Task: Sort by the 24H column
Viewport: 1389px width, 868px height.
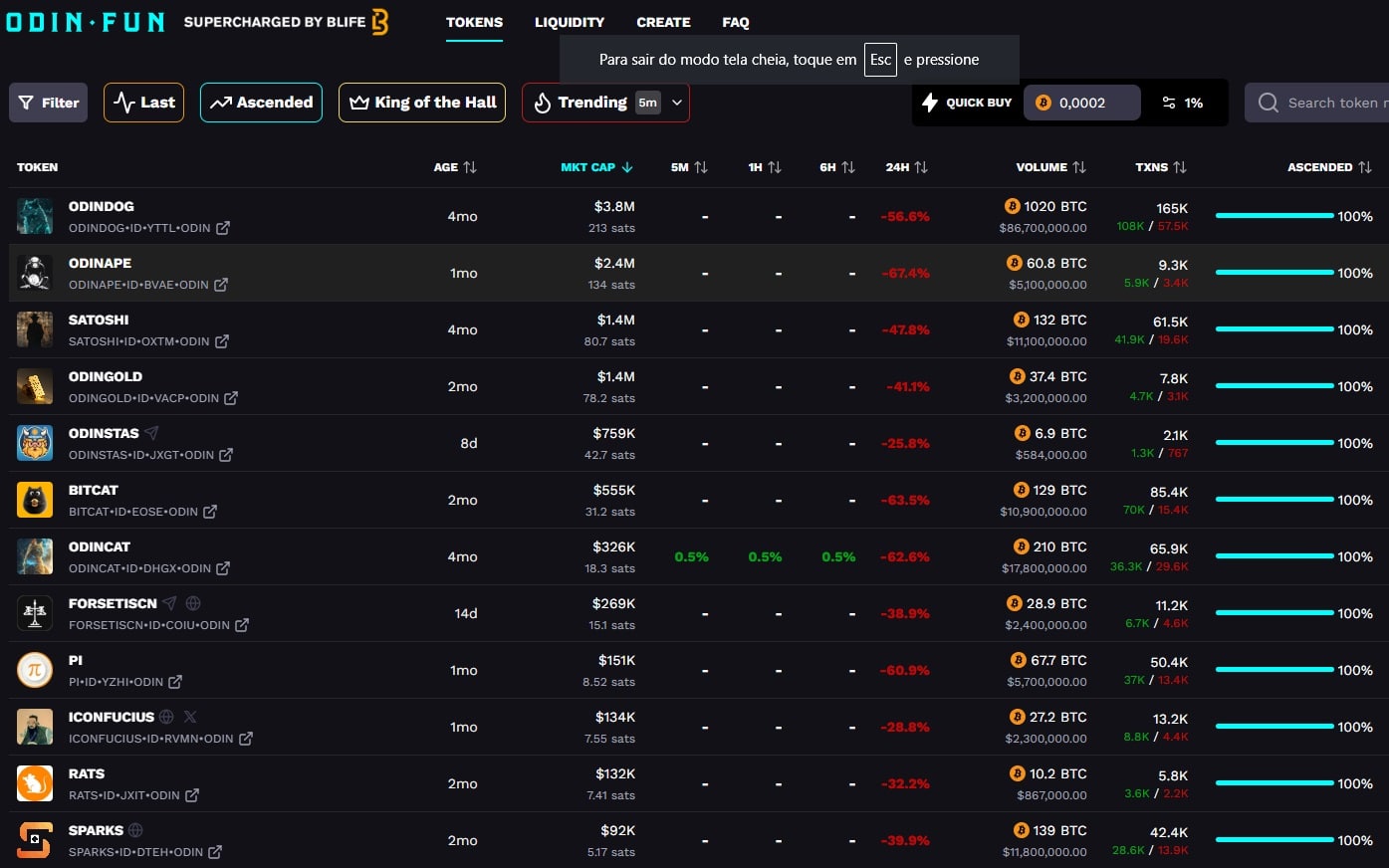Action: tap(906, 167)
